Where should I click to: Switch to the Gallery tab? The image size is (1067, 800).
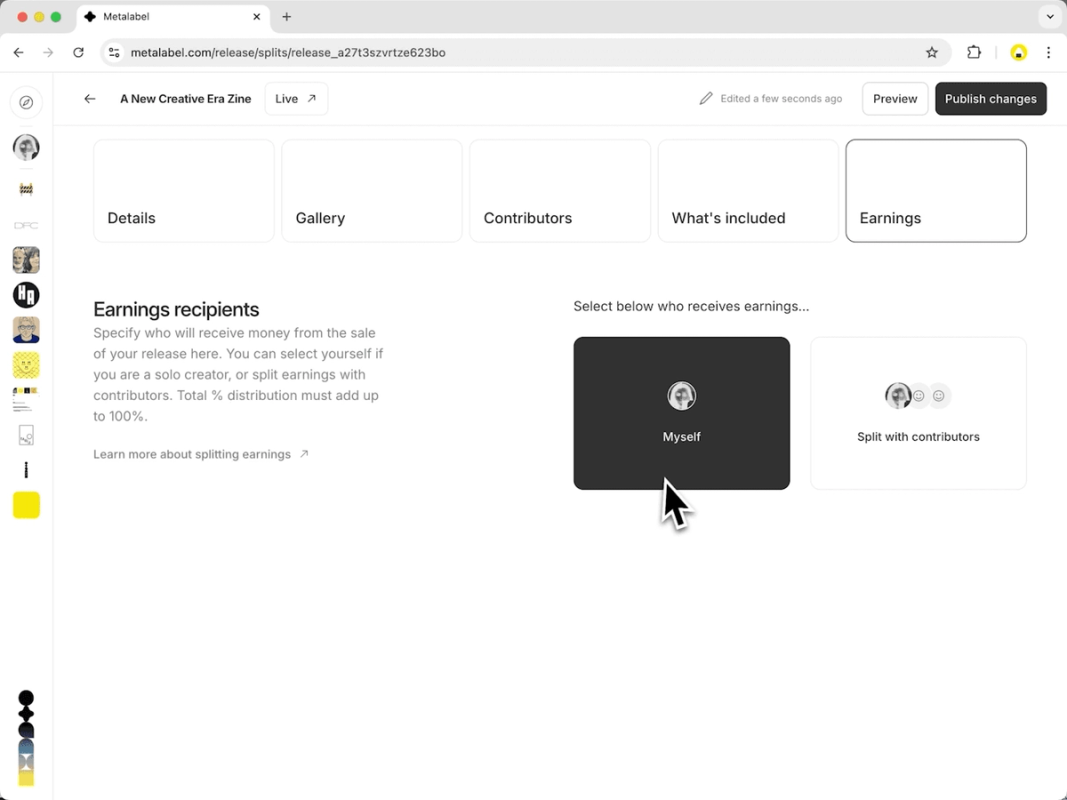[x=372, y=190]
